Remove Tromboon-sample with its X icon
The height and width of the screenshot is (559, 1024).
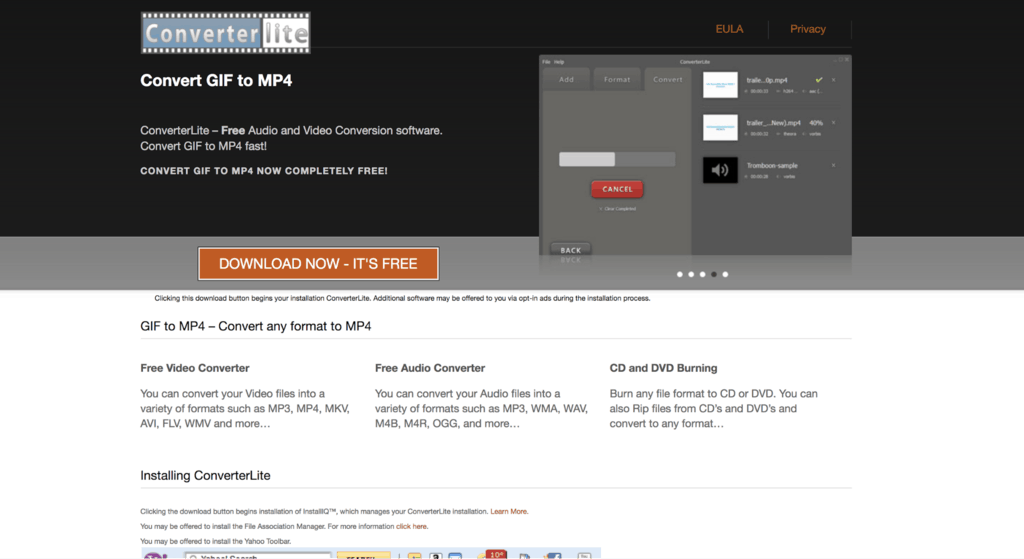coord(833,165)
